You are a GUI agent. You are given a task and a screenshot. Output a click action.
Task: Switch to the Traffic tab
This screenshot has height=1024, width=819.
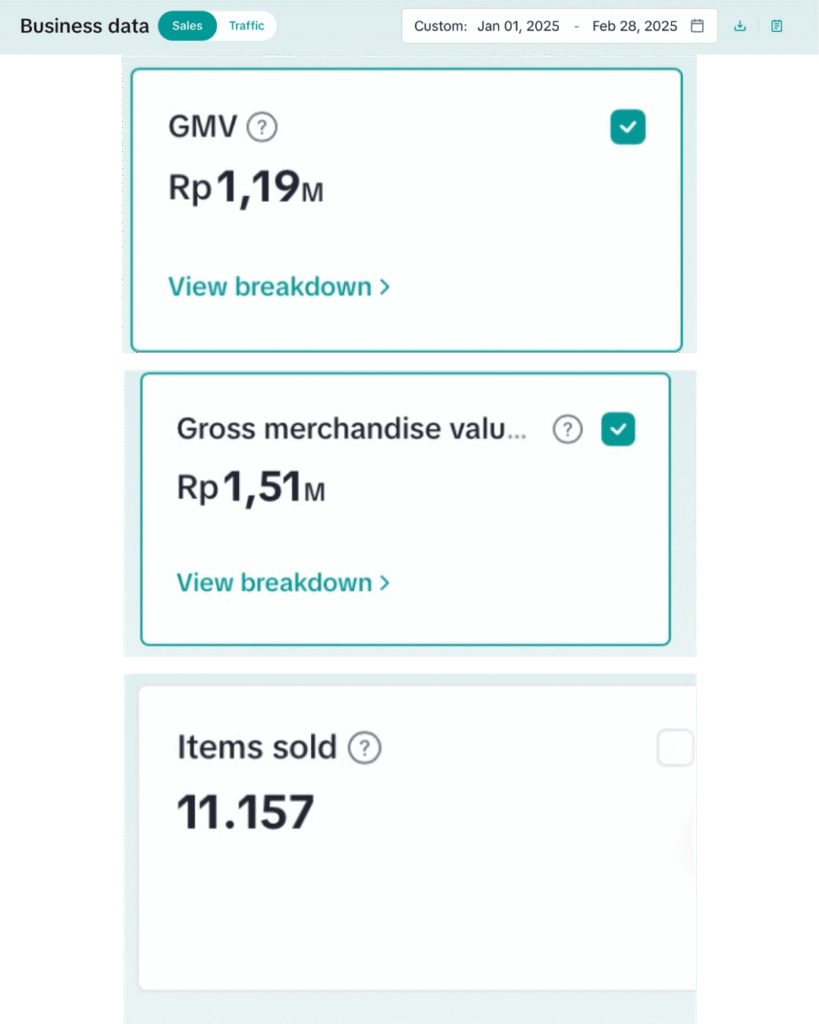pos(246,26)
